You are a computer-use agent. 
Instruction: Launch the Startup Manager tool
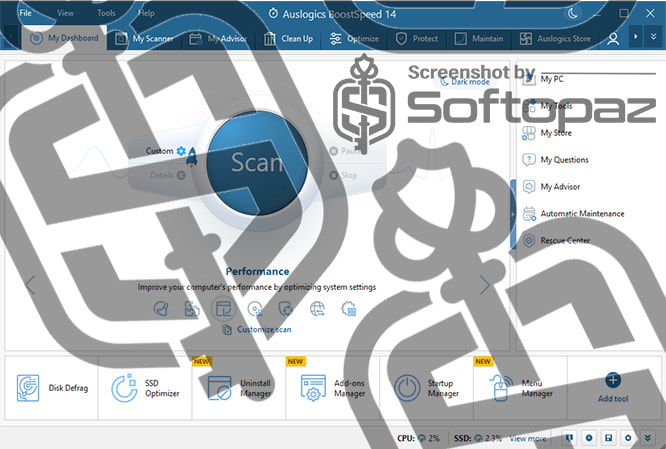point(426,388)
